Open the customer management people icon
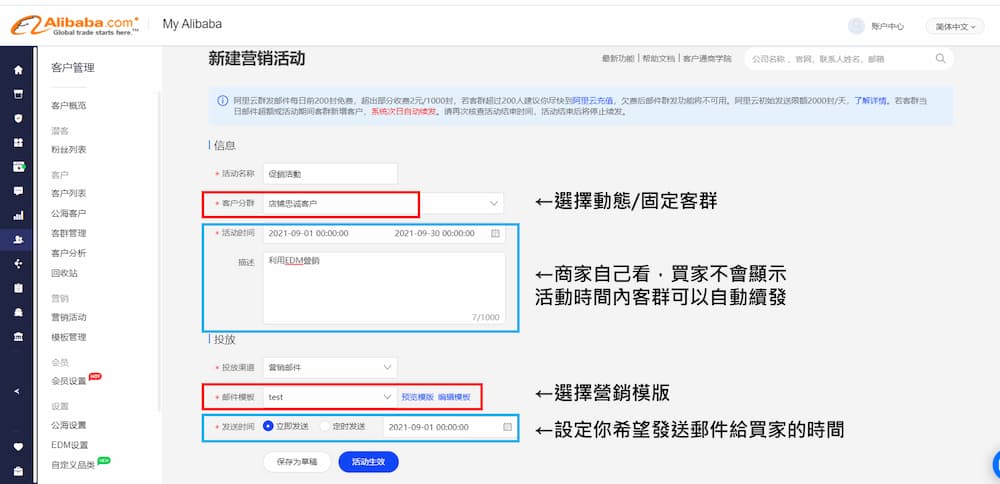1000x484 pixels. click(x=17, y=240)
